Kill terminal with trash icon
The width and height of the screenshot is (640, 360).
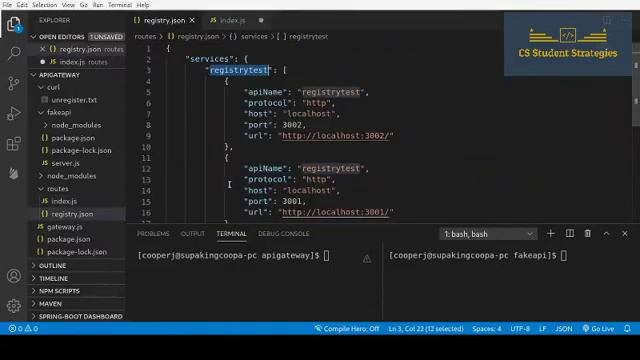pos(588,233)
